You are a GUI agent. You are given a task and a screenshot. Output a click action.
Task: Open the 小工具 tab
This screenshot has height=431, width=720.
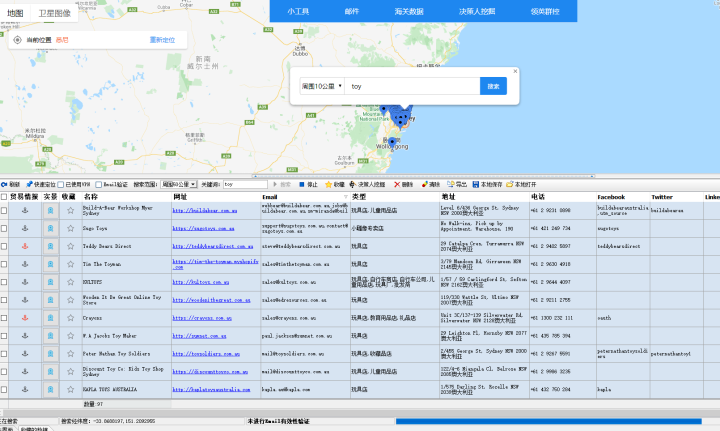(x=298, y=11)
